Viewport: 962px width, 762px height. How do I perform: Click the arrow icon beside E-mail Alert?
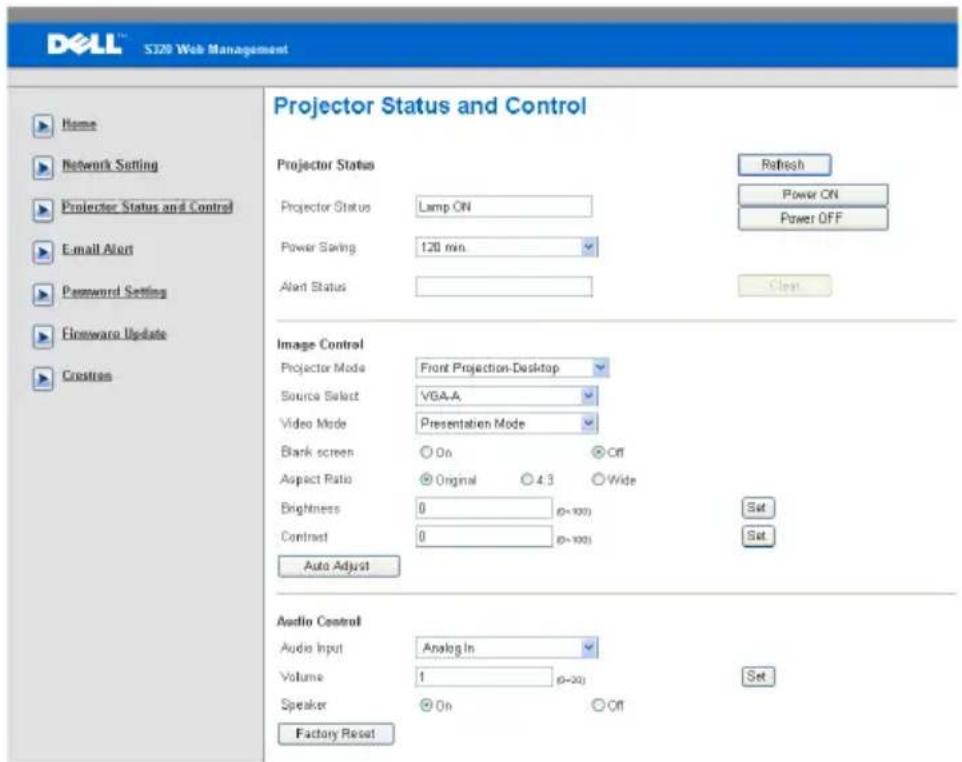click(x=42, y=252)
